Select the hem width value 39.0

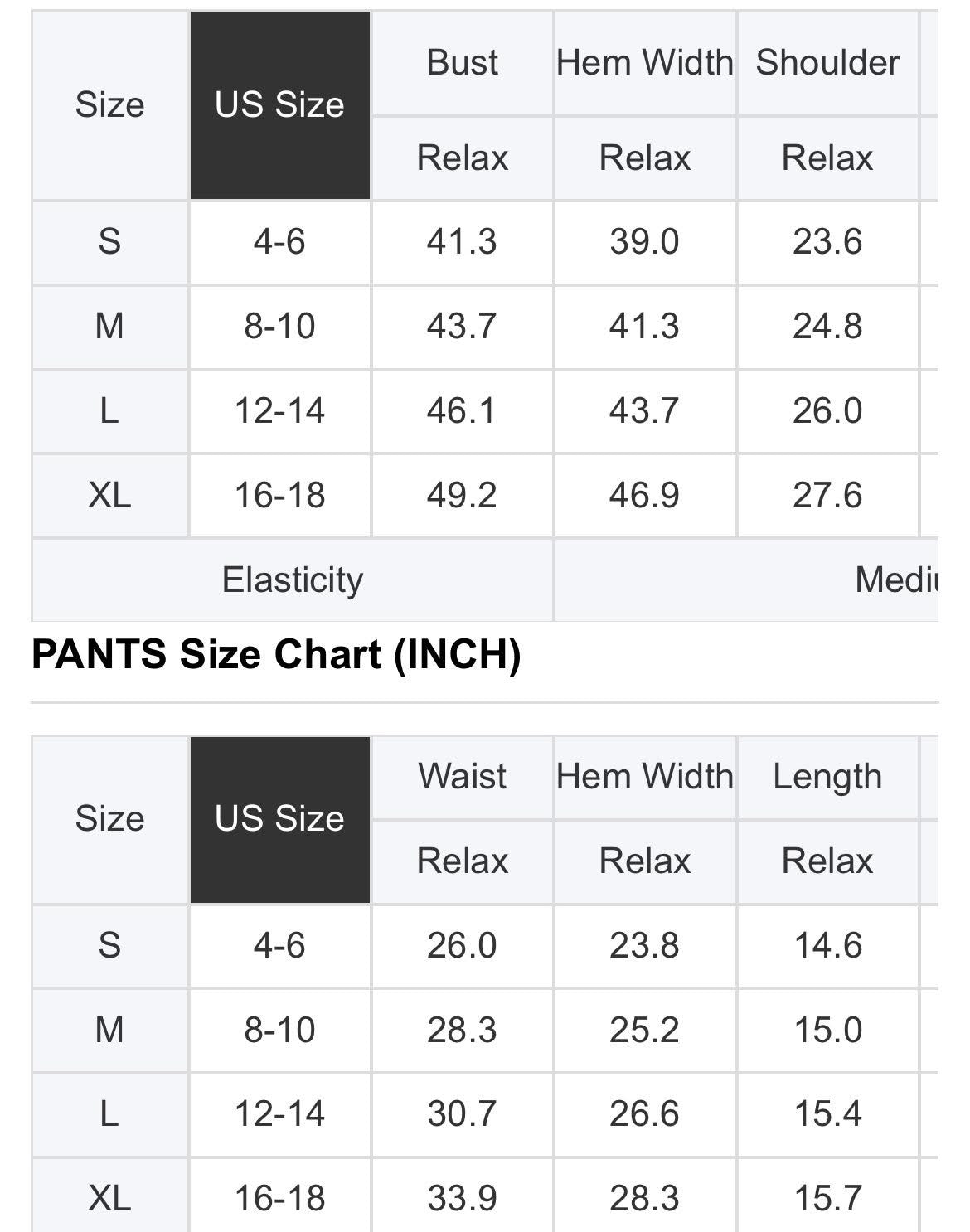click(x=644, y=242)
